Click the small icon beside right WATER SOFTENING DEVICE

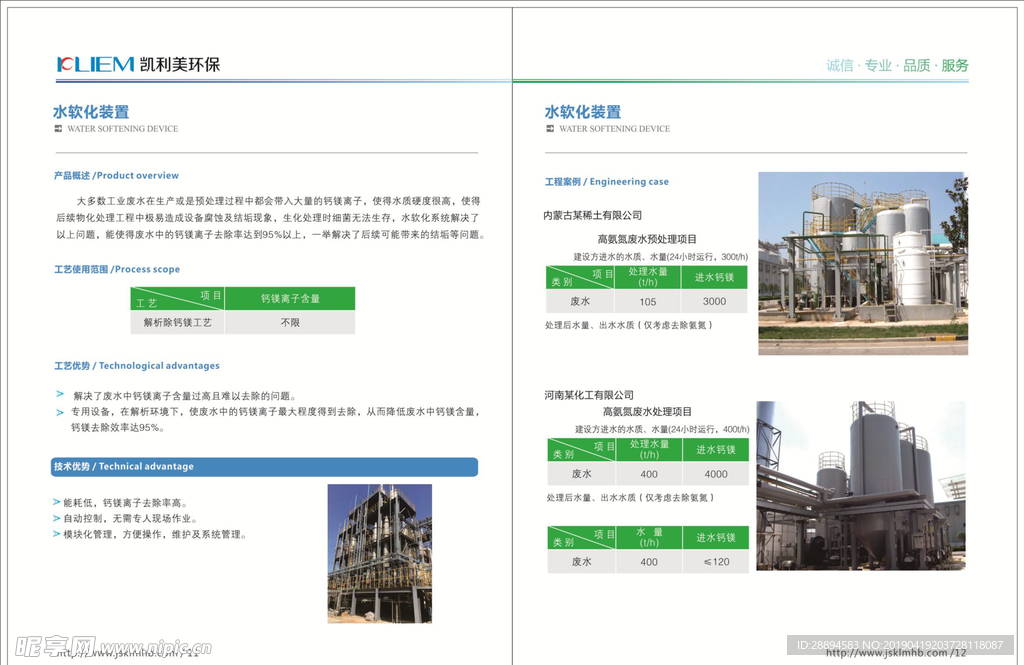[549, 129]
